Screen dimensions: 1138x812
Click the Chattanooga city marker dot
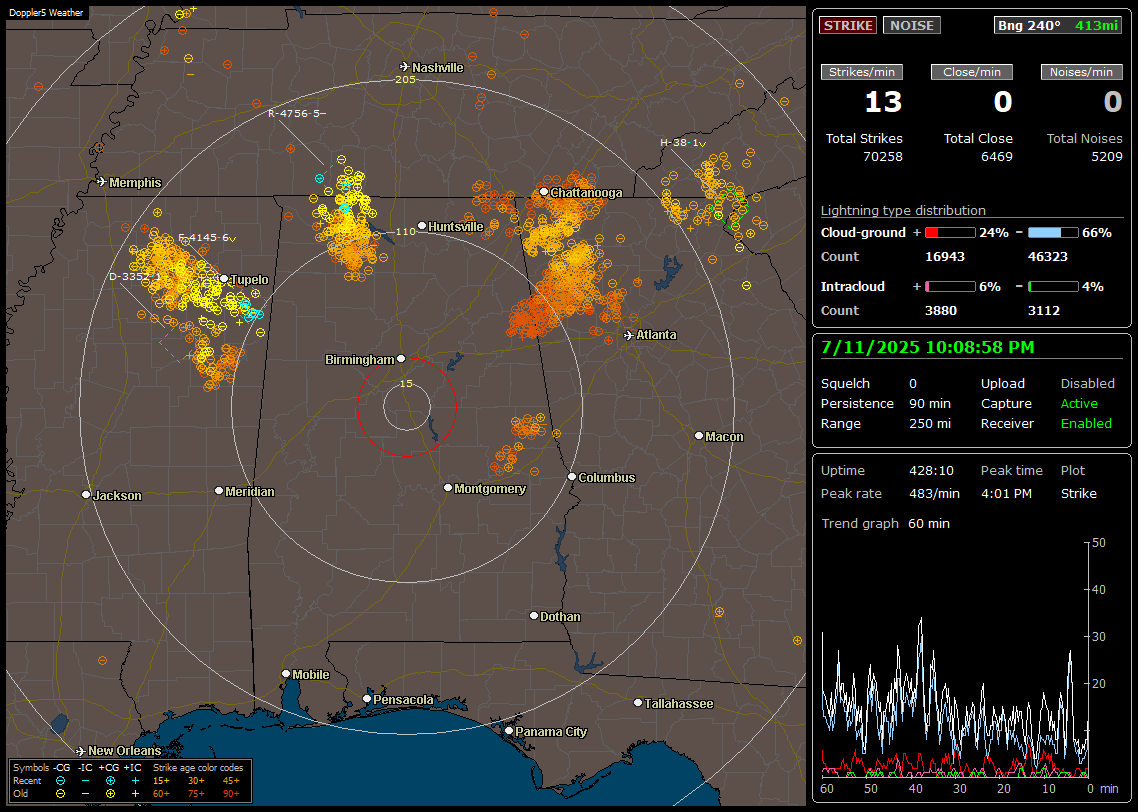click(544, 192)
